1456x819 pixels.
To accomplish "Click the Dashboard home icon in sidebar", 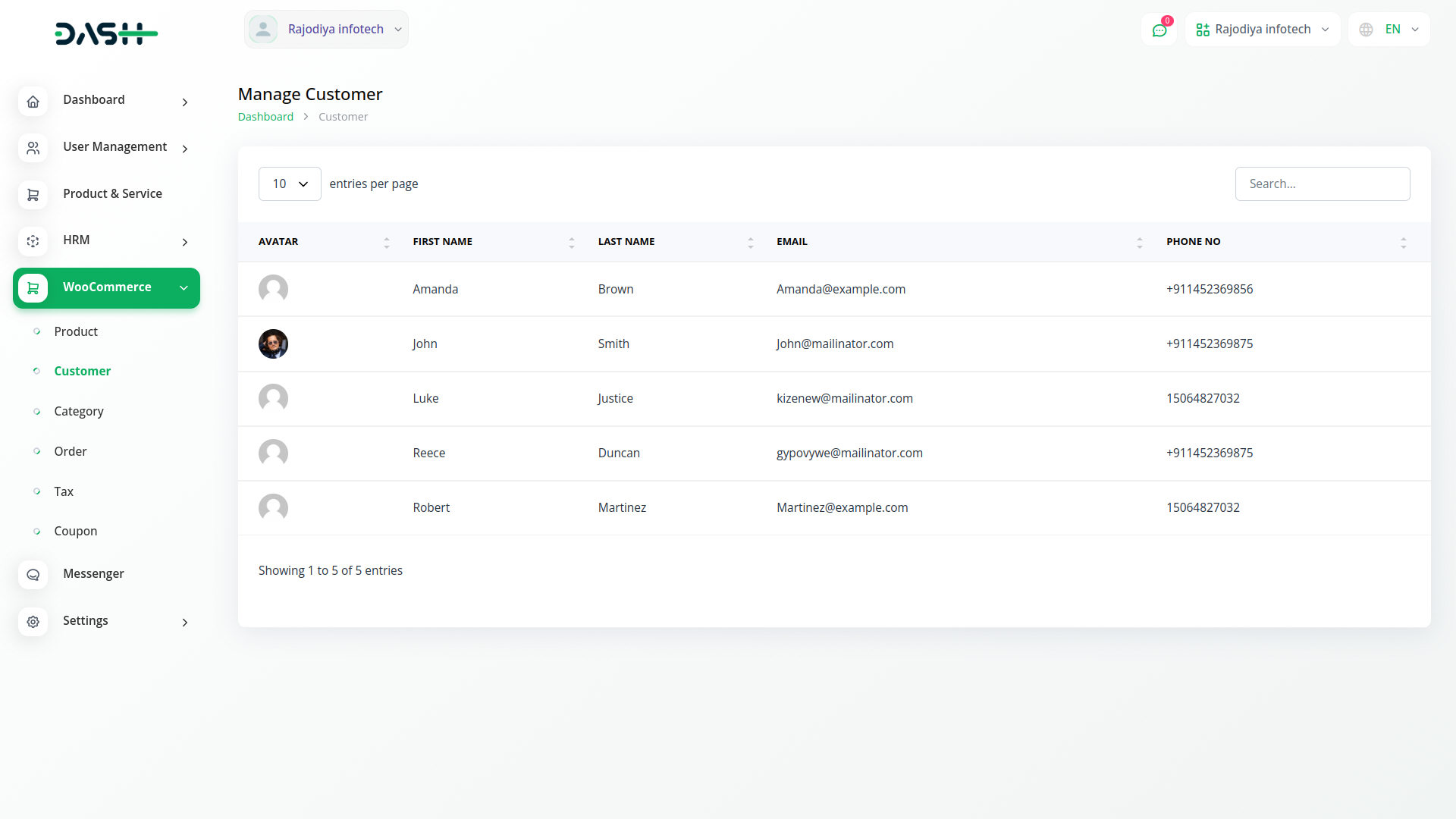I will [33, 102].
